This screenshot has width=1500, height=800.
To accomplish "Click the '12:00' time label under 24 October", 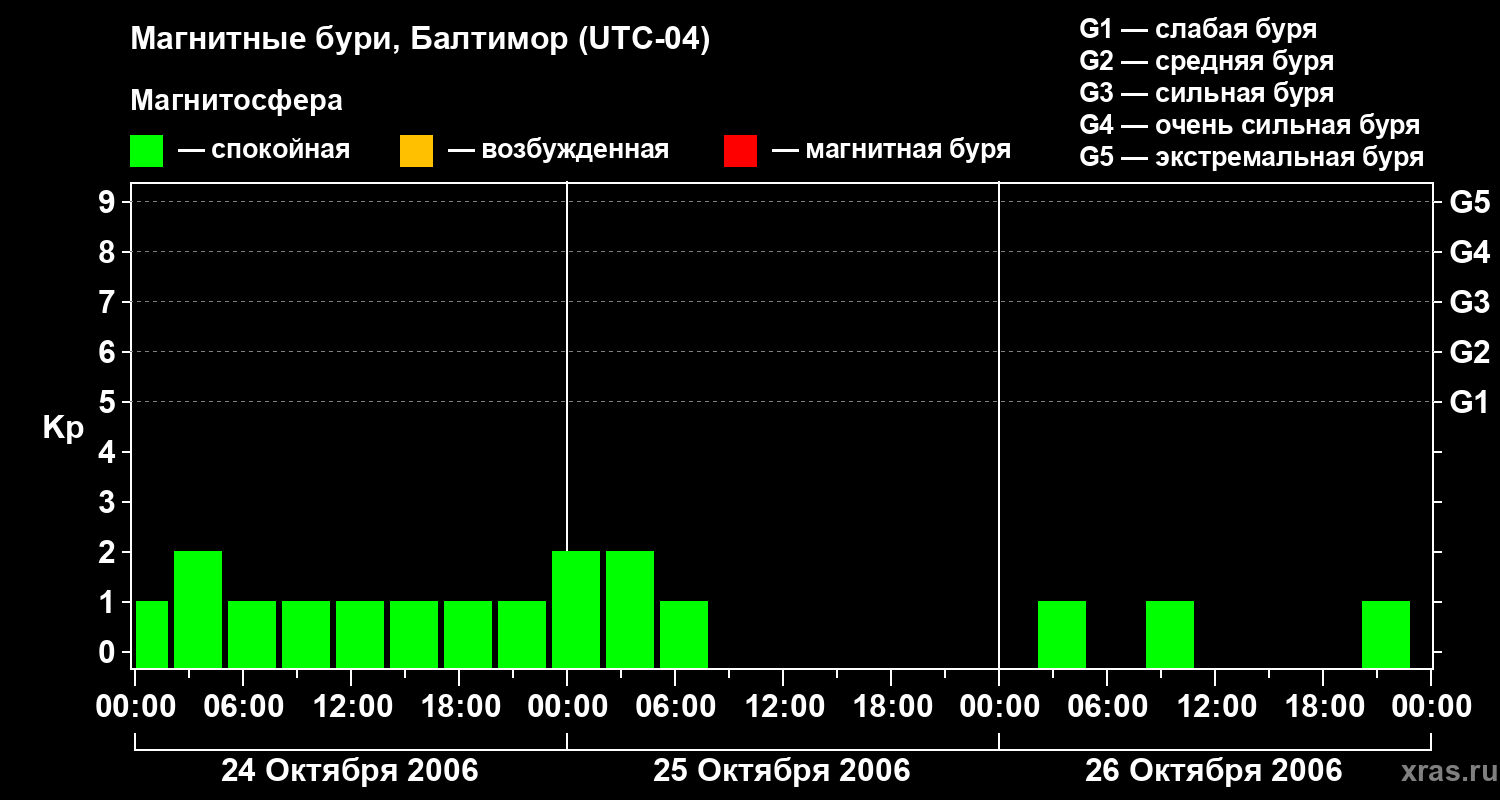I will click(351, 707).
